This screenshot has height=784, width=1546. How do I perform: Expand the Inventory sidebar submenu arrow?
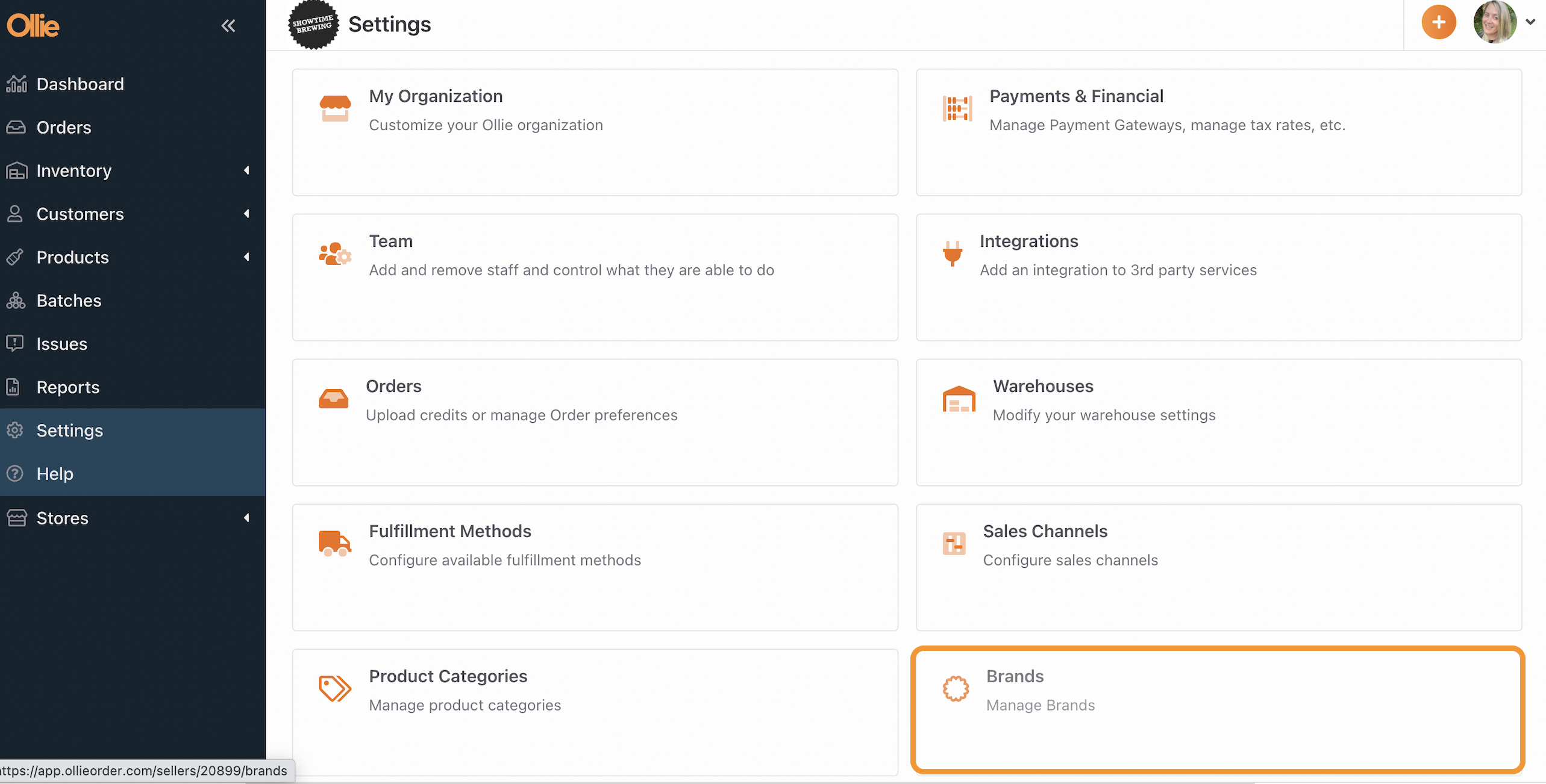pos(246,171)
